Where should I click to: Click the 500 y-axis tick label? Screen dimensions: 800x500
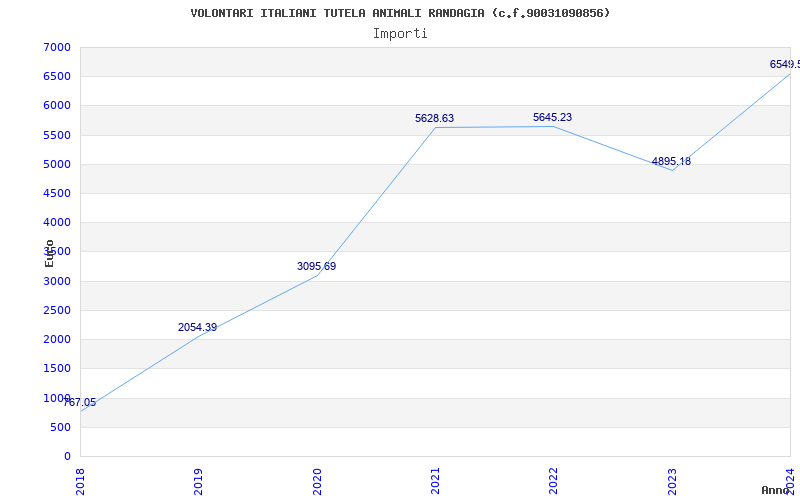(x=63, y=427)
